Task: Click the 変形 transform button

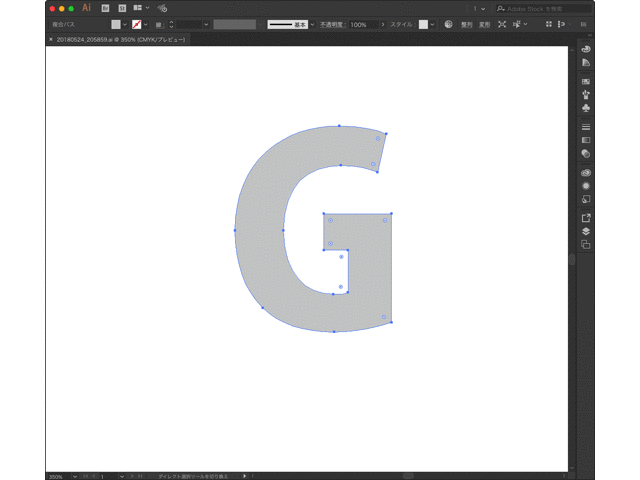Action: (x=484, y=25)
